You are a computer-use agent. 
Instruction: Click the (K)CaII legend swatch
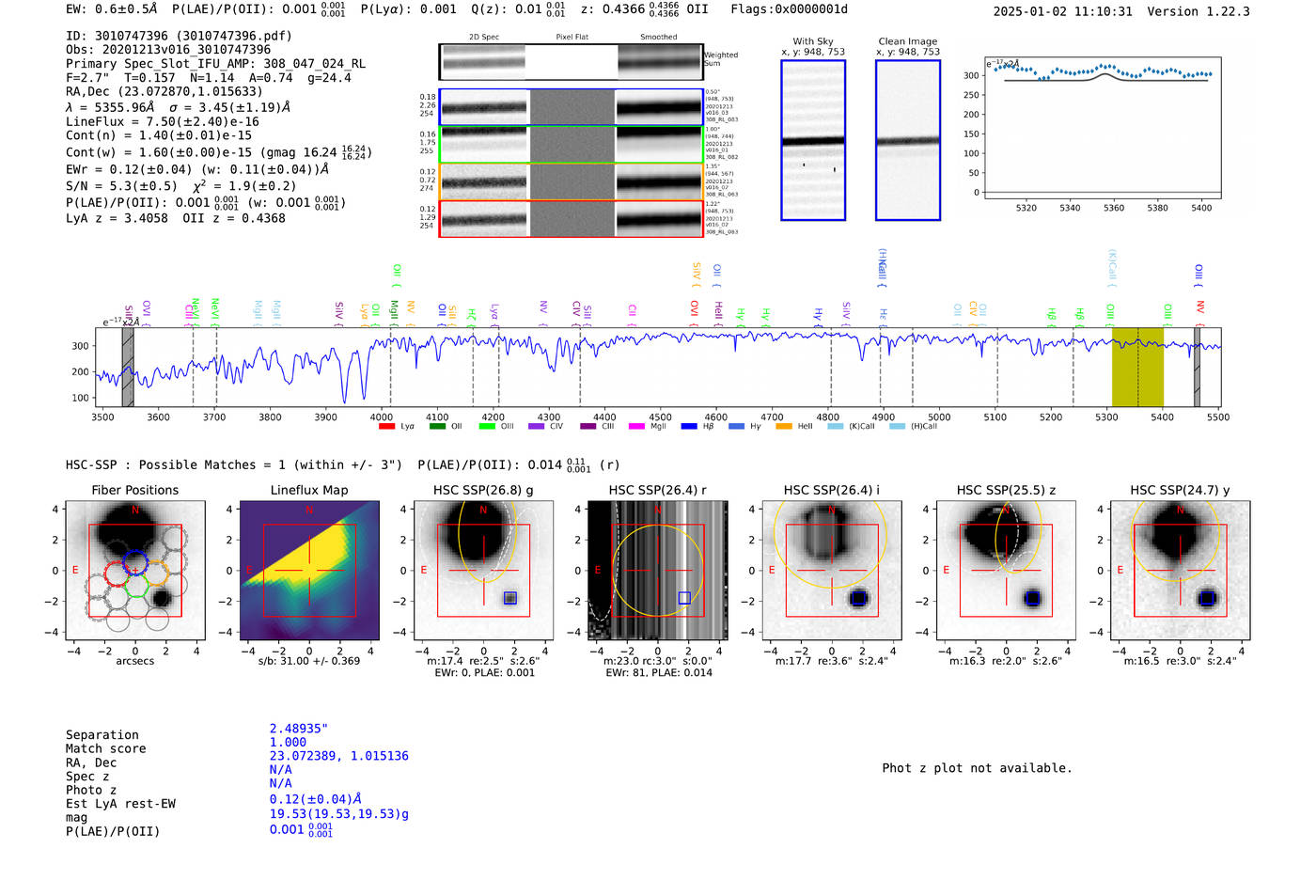tap(836, 427)
